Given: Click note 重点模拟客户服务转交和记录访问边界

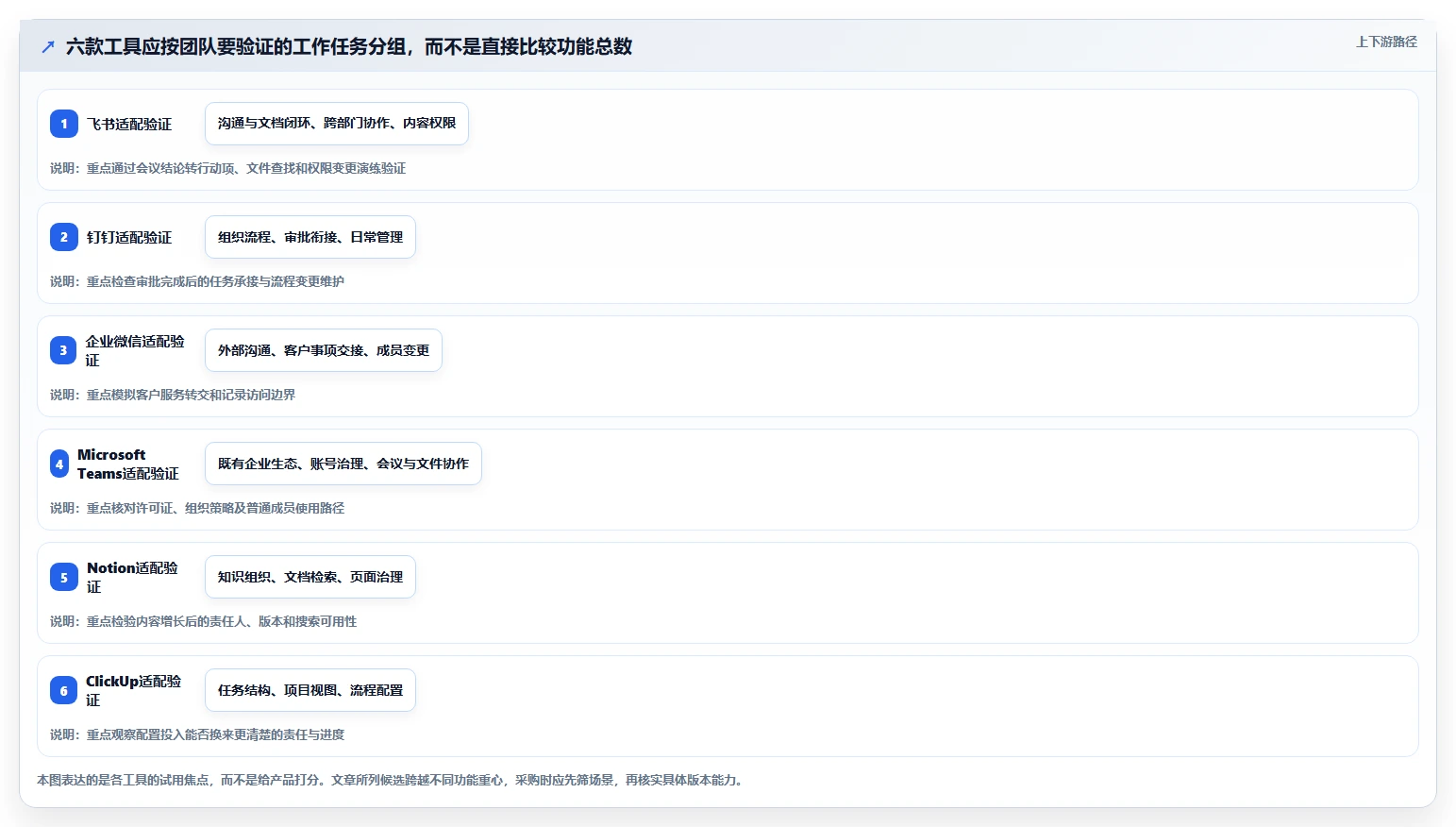Looking at the screenshot, I should tap(191, 395).
